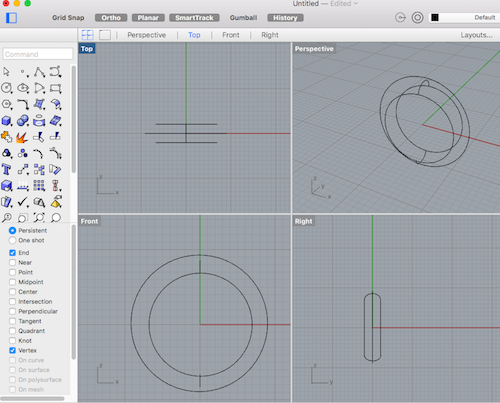500x403 pixels.
Task: Toggle the SmartTrack button
Action: (194, 18)
